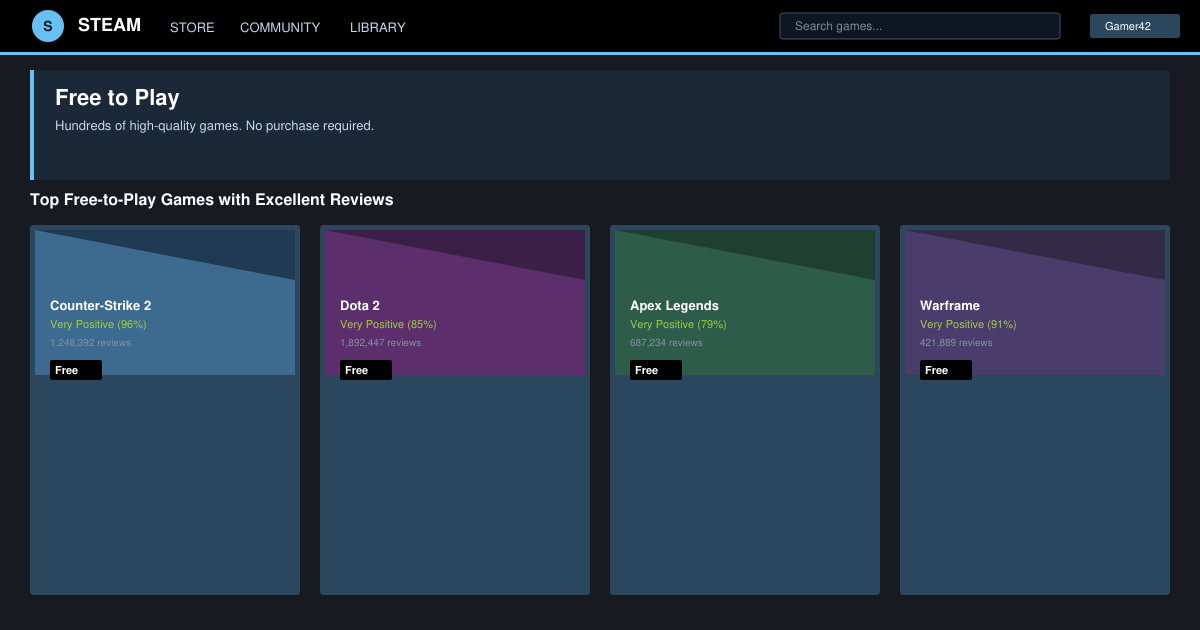The height and width of the screenshot is (630, 1200).
Task: Open the Apex Legends game banner
Action: pos(745,302)
